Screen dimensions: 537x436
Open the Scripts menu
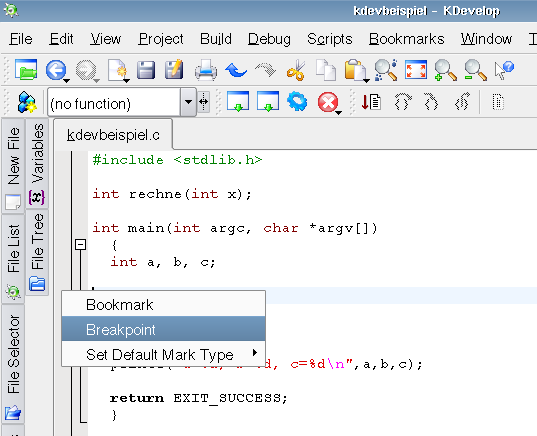329,39
